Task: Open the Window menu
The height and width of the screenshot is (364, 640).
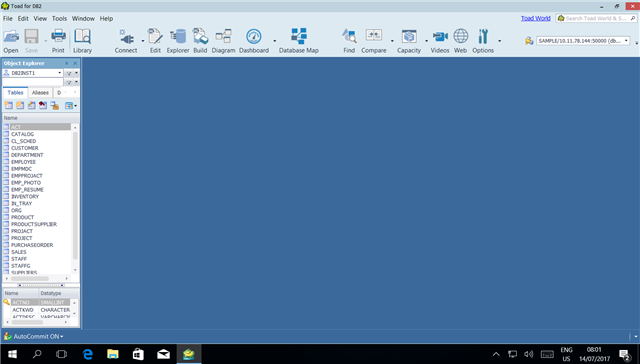Action: (83, 18)
